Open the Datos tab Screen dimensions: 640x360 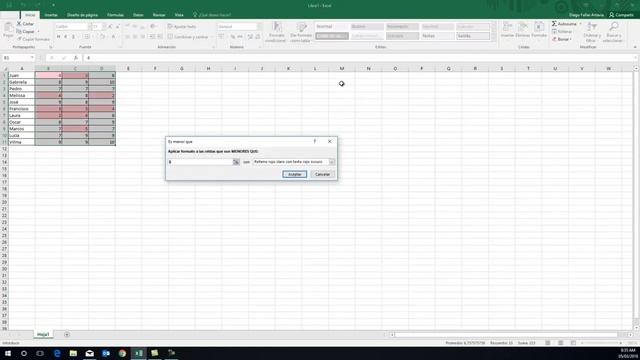pyautogui.click(x=138, y=15)
